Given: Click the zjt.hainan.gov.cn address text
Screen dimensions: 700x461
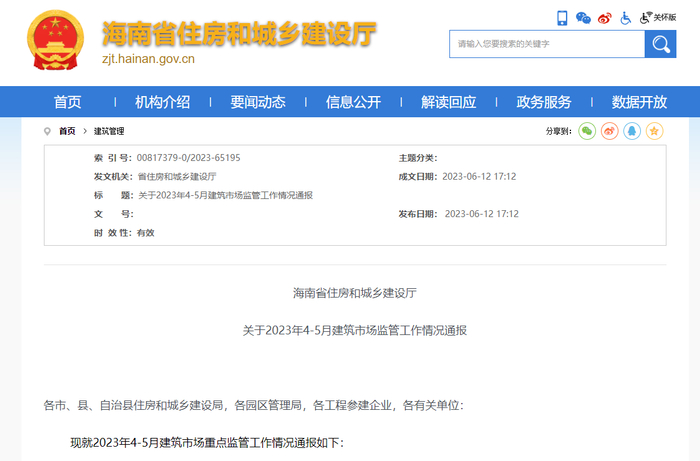Looking at the screenshot, I should (148, 59).
